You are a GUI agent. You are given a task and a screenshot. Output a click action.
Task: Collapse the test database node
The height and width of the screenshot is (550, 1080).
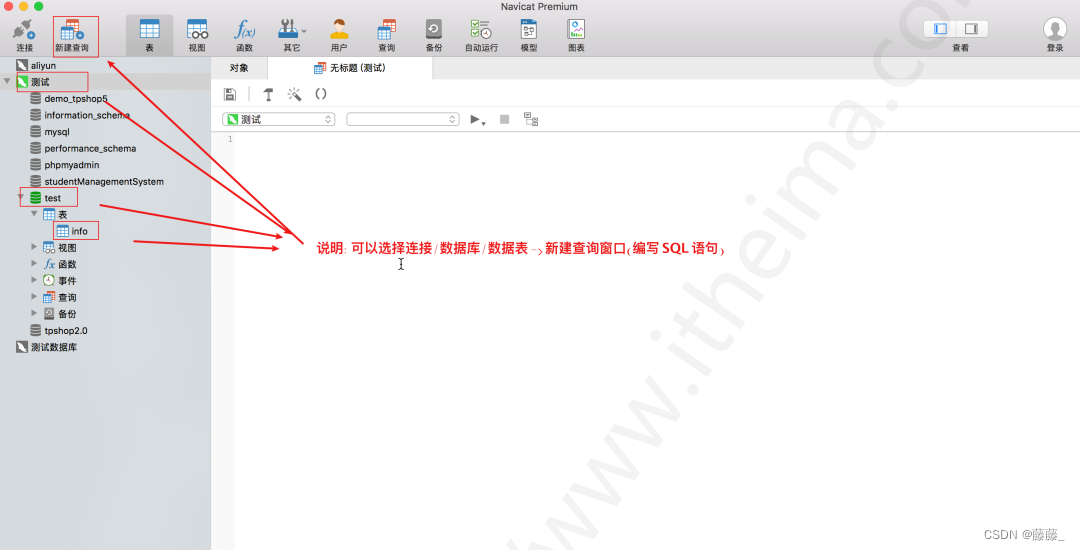pos(21,197)
